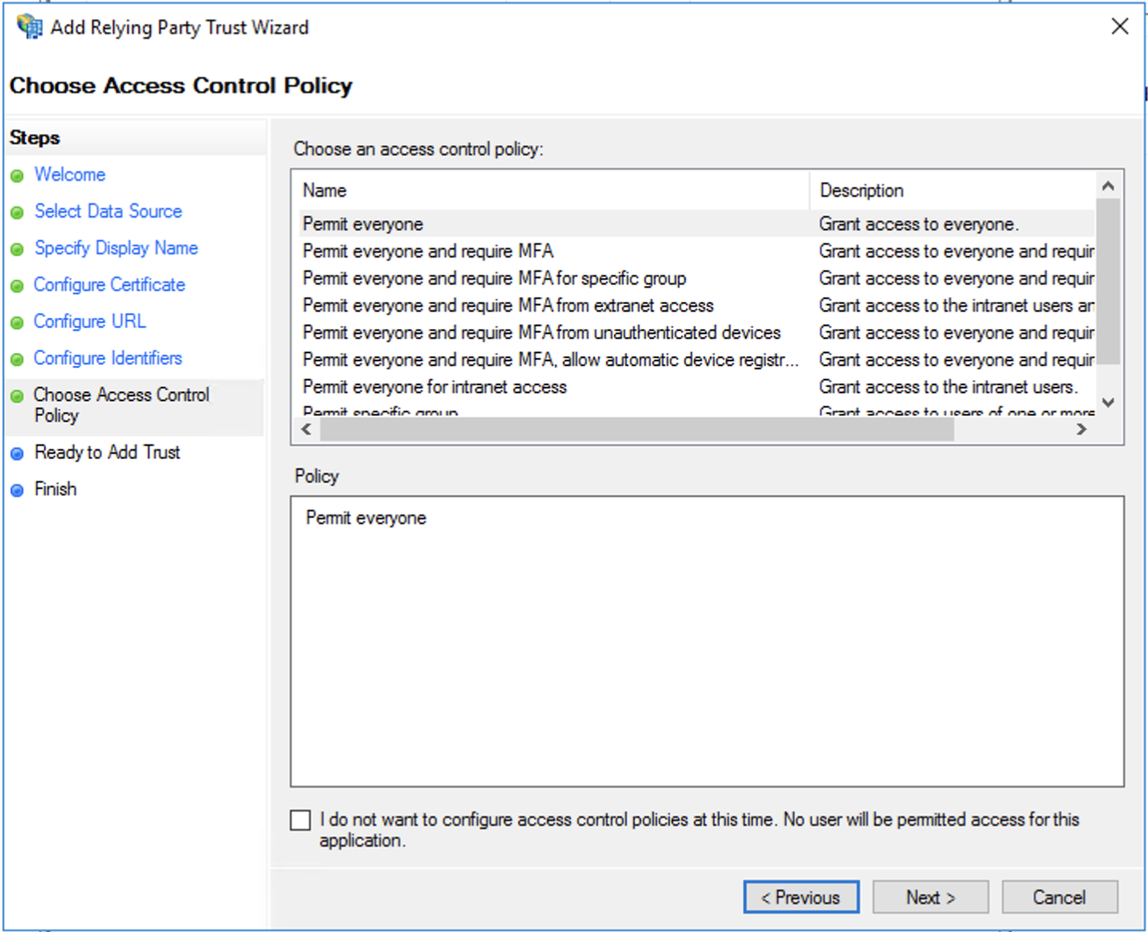The width and height of the screenshot is (1148, 932).
Task: Click the Previous button
Action: [x=801, y=897]
